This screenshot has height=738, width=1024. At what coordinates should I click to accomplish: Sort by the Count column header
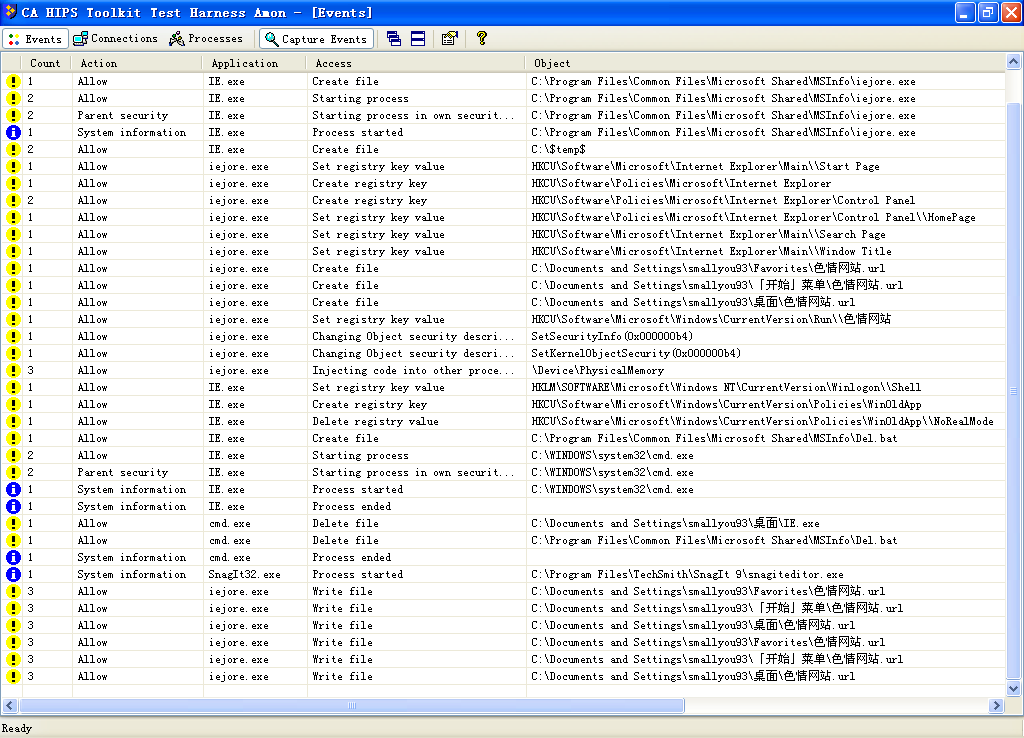coord(44,63)
